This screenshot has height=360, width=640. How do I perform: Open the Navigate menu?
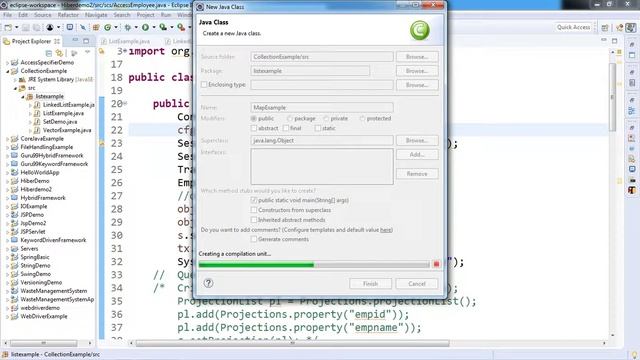pos(96,15)
